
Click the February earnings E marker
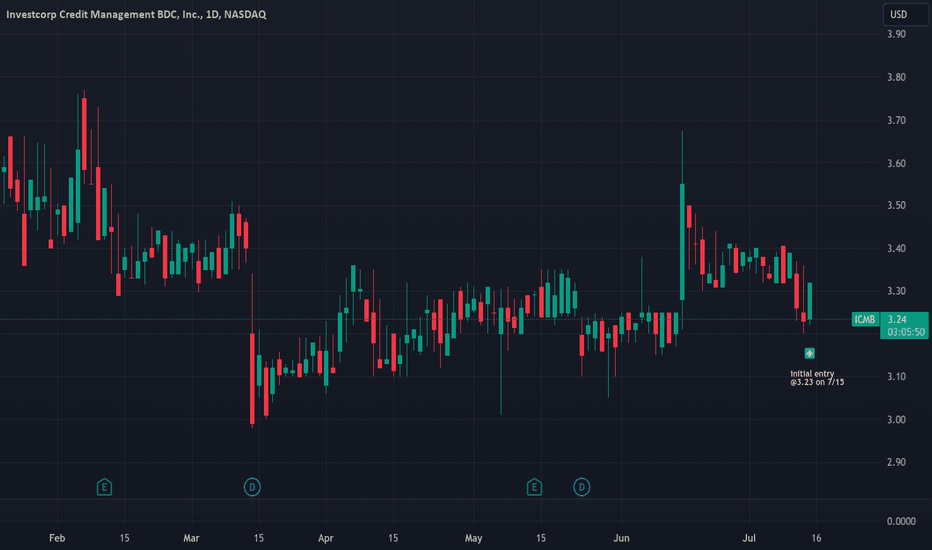click(104, 488)
